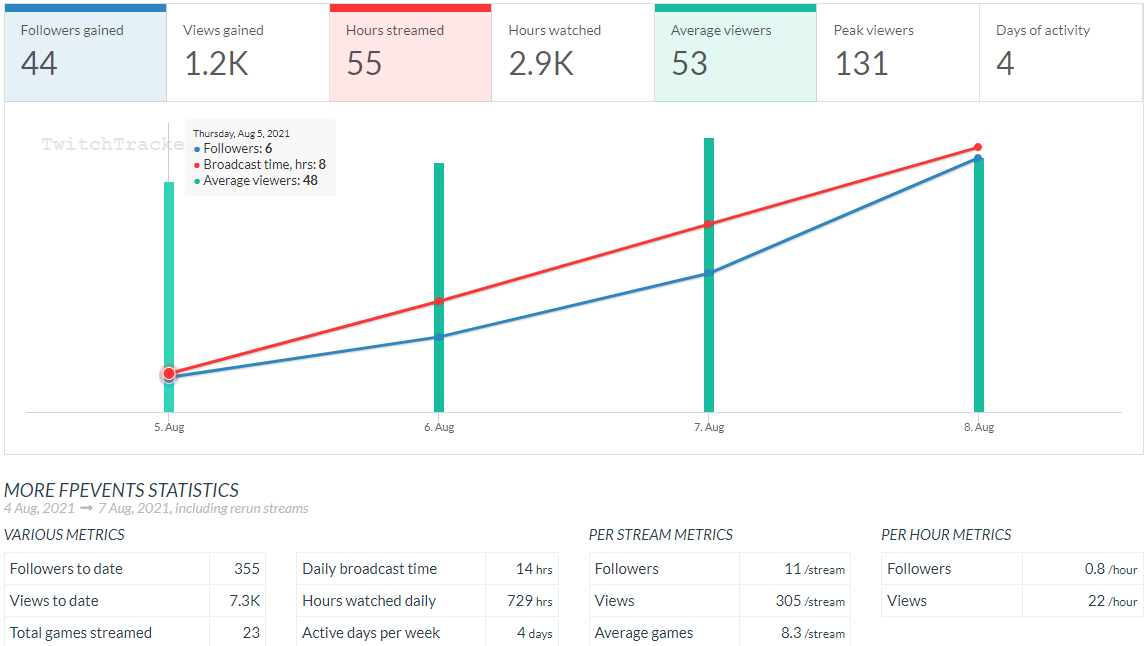Toggle the Followers gained metric tile
1146x646 pixels.
click(x=85, y=52)
